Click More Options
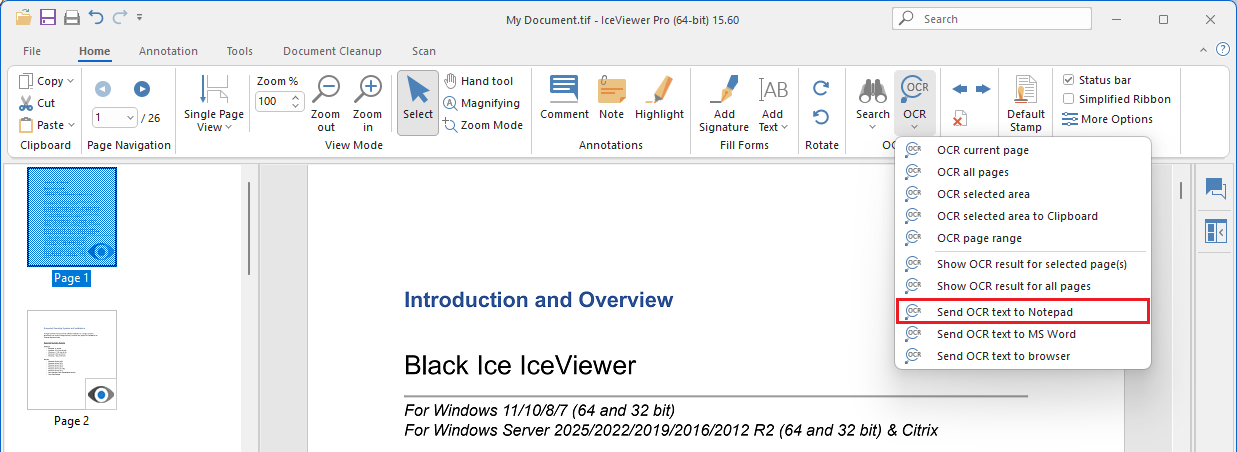 coord(1108,119)
